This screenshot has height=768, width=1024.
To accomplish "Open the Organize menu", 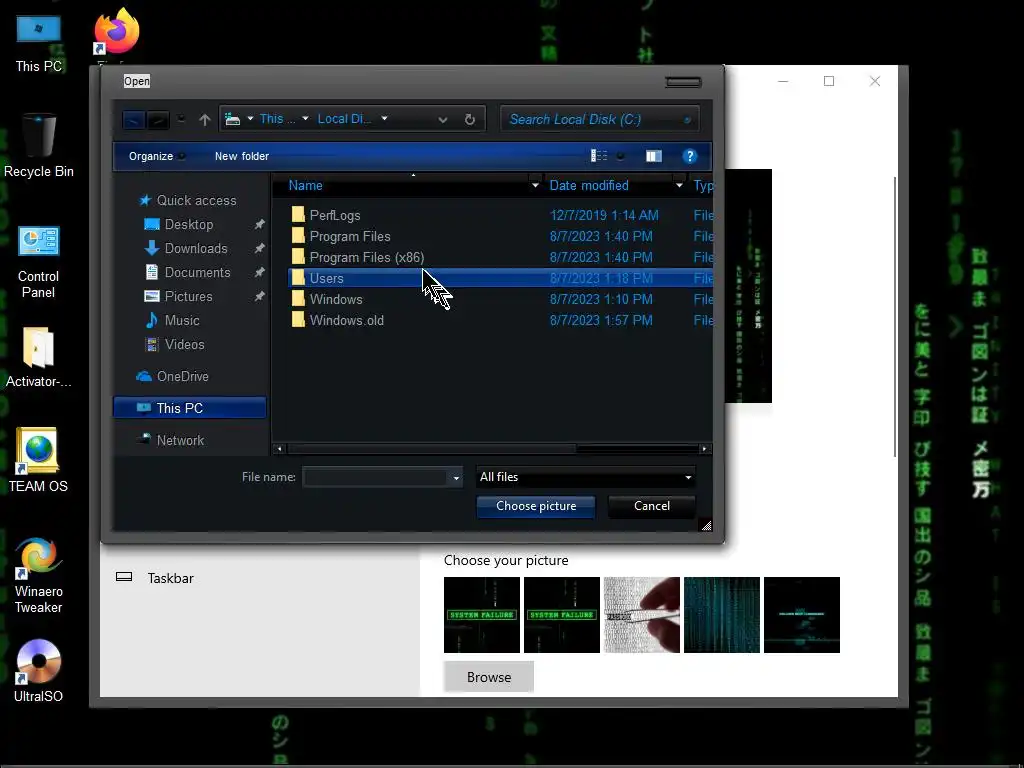I will [x=156, y=156].
